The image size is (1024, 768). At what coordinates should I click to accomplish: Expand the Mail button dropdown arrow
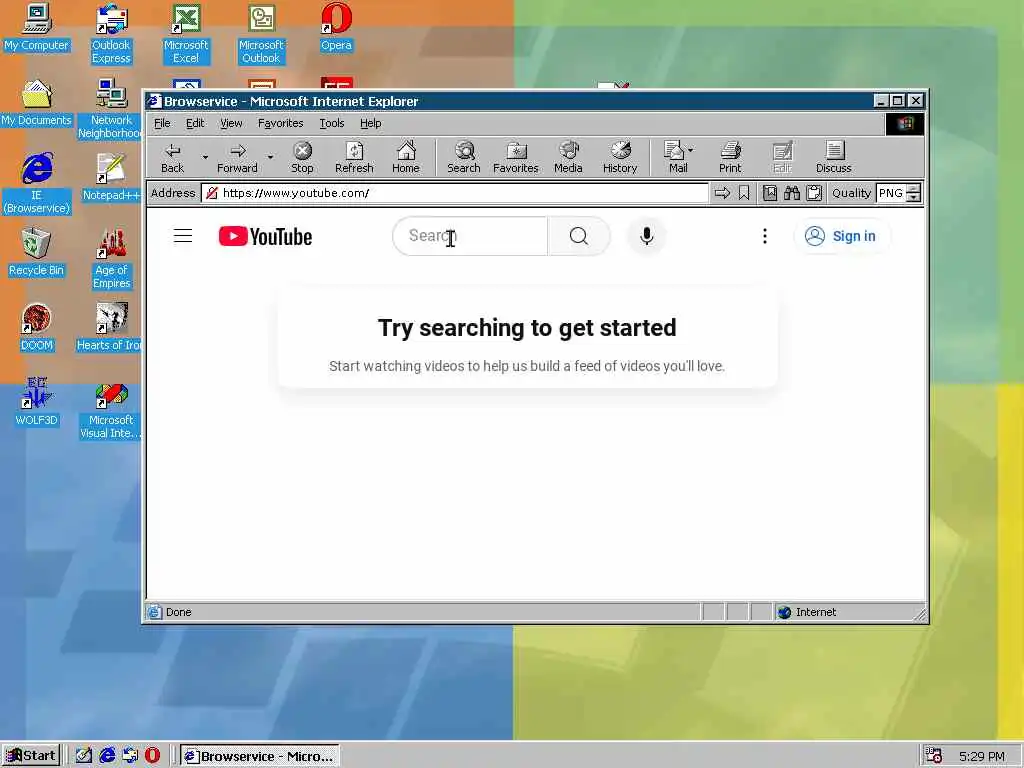[690, 150]
